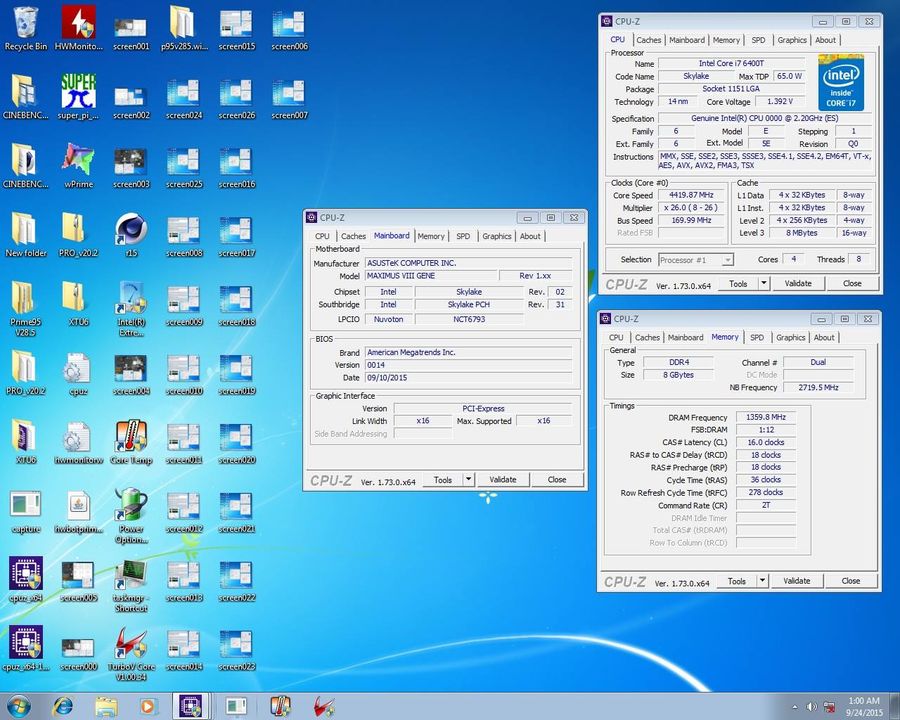Viewport: 900px width, 720px height.
Task: Click the Internet Explorer taskbar icon
Action: (x=62, y=705)
